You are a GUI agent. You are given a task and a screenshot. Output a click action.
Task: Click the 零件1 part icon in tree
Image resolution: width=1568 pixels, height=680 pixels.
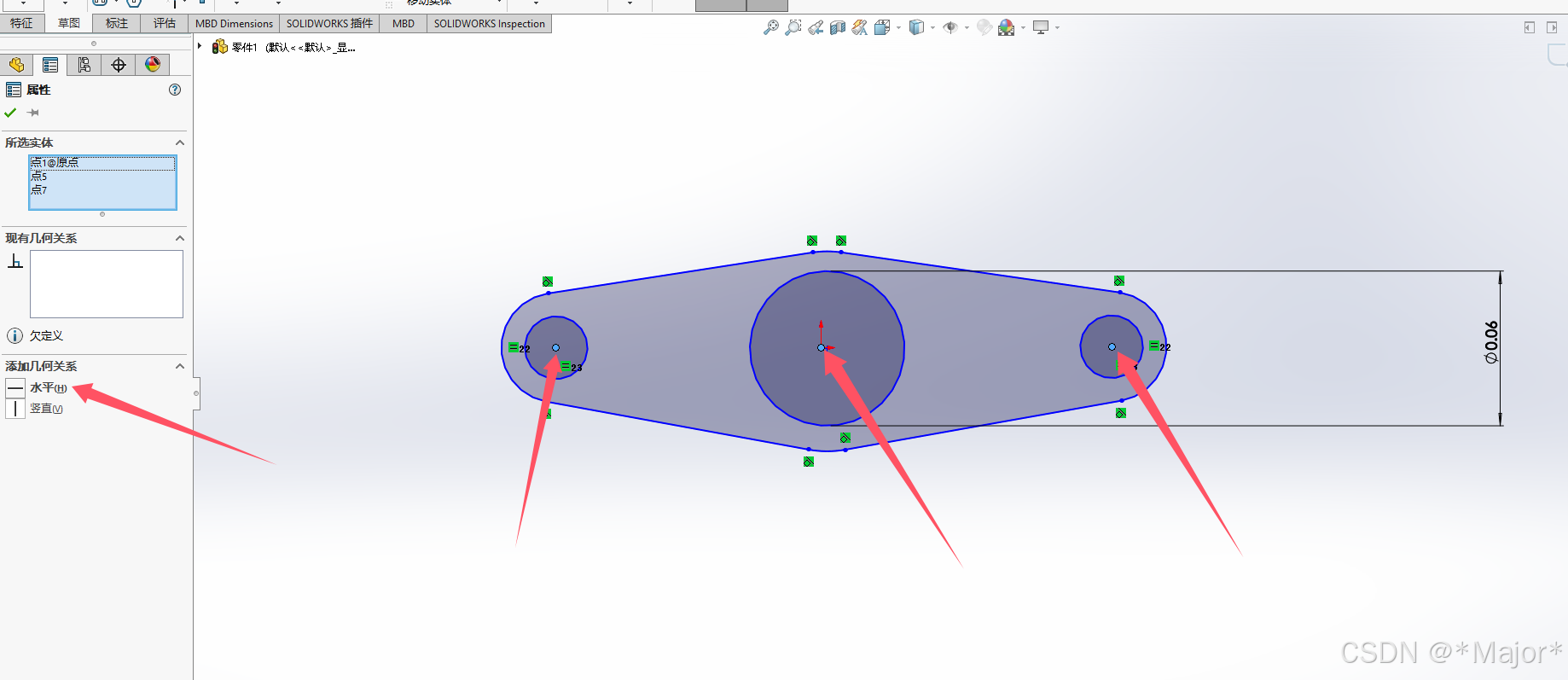[x=220, y=47]
